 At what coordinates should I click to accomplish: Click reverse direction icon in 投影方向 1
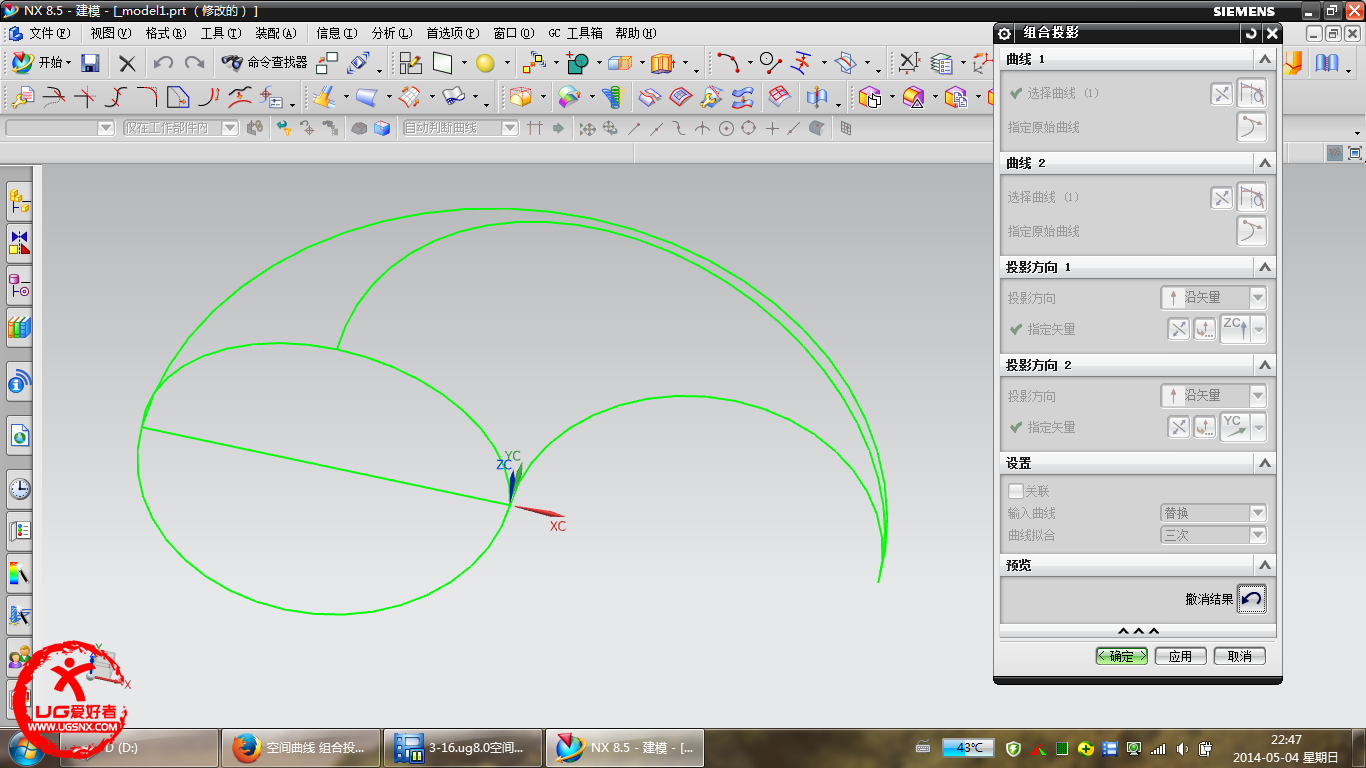click(1179, 329)
